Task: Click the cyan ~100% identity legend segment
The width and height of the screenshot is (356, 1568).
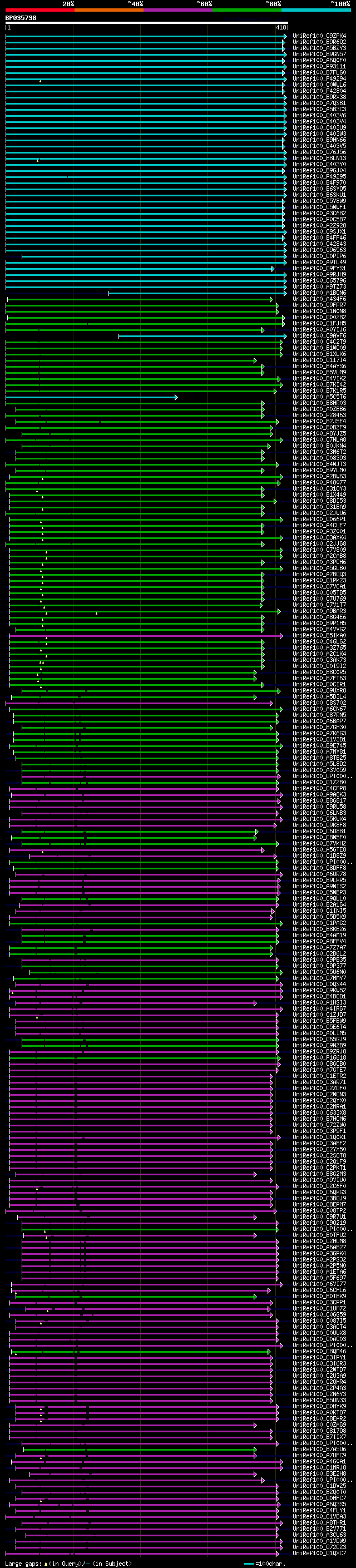Action: pos(316,10)
